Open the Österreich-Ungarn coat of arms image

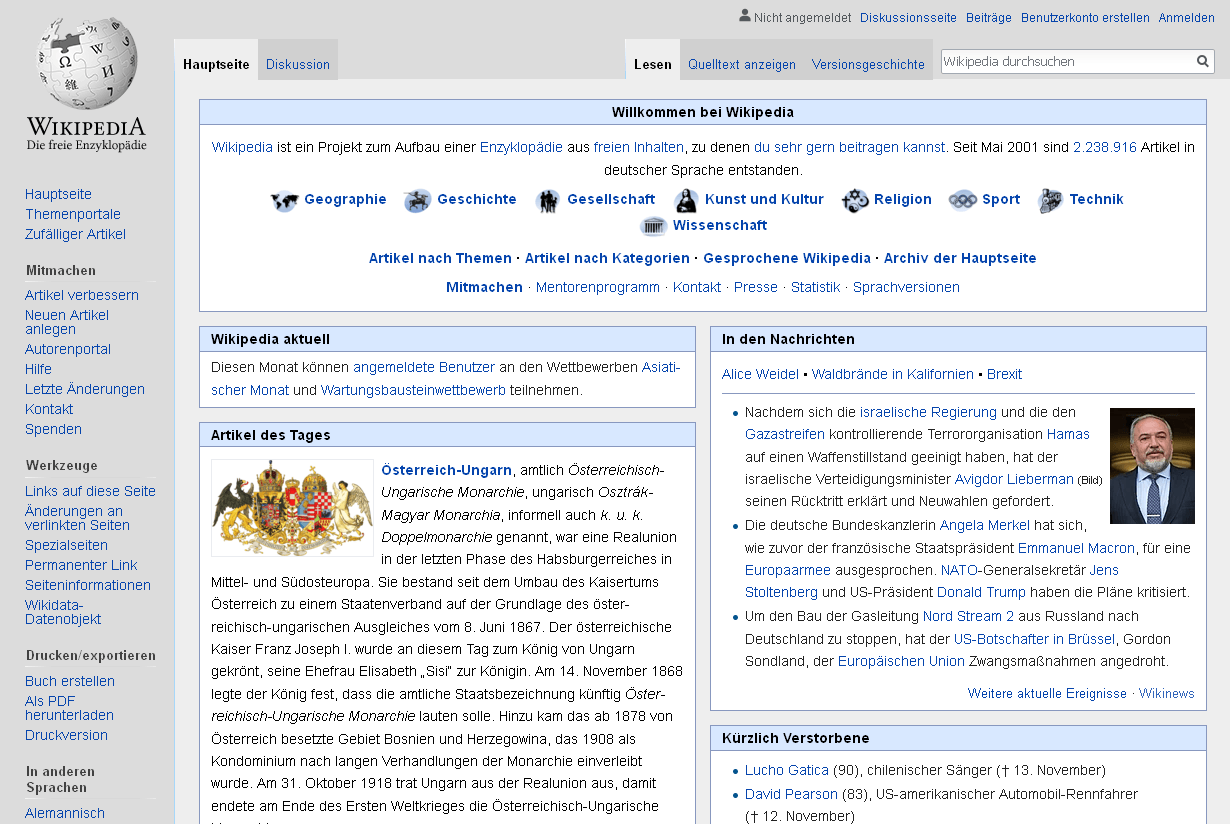tap(292, 508)
